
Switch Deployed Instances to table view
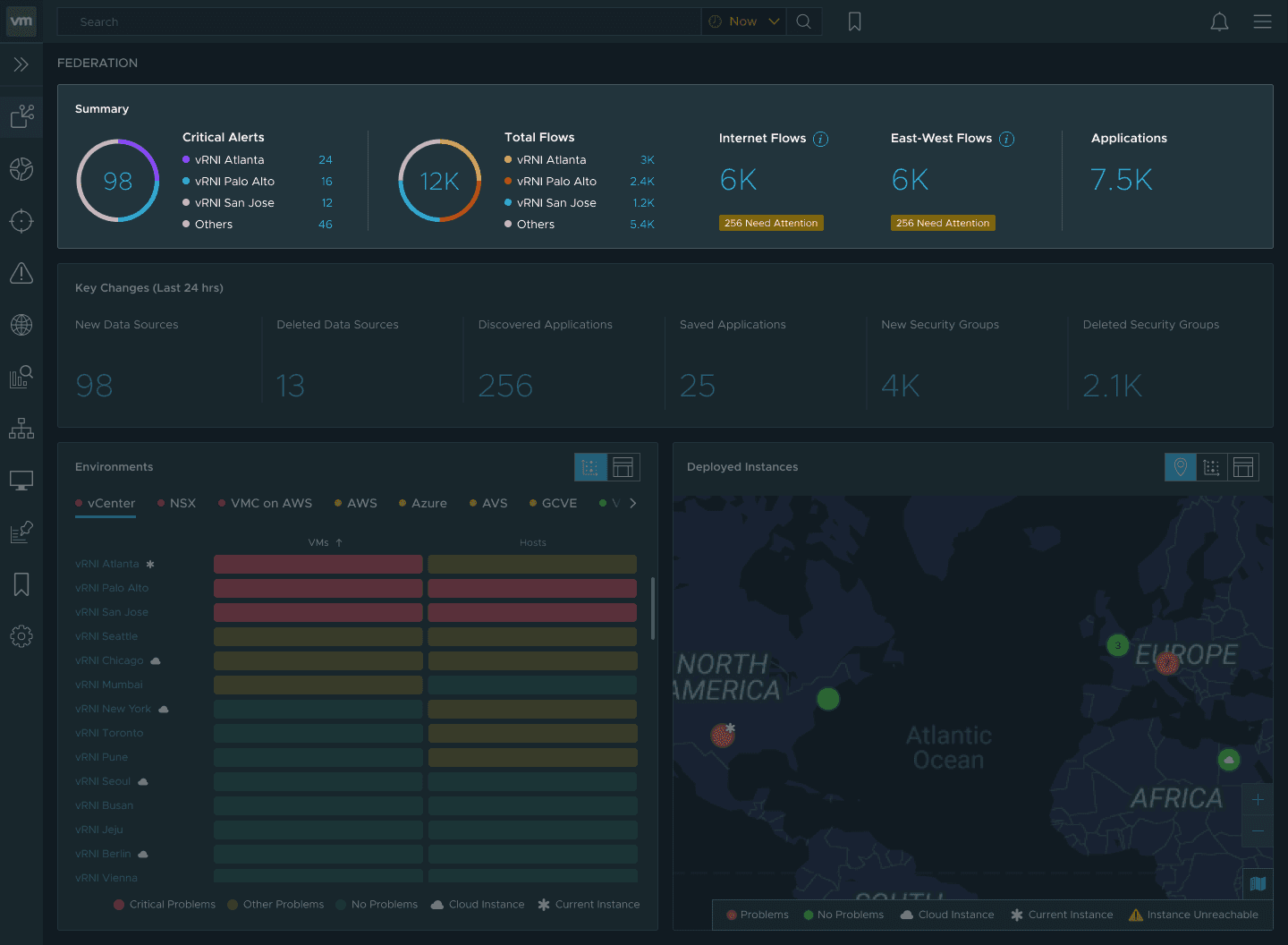tap(1243, 467)
